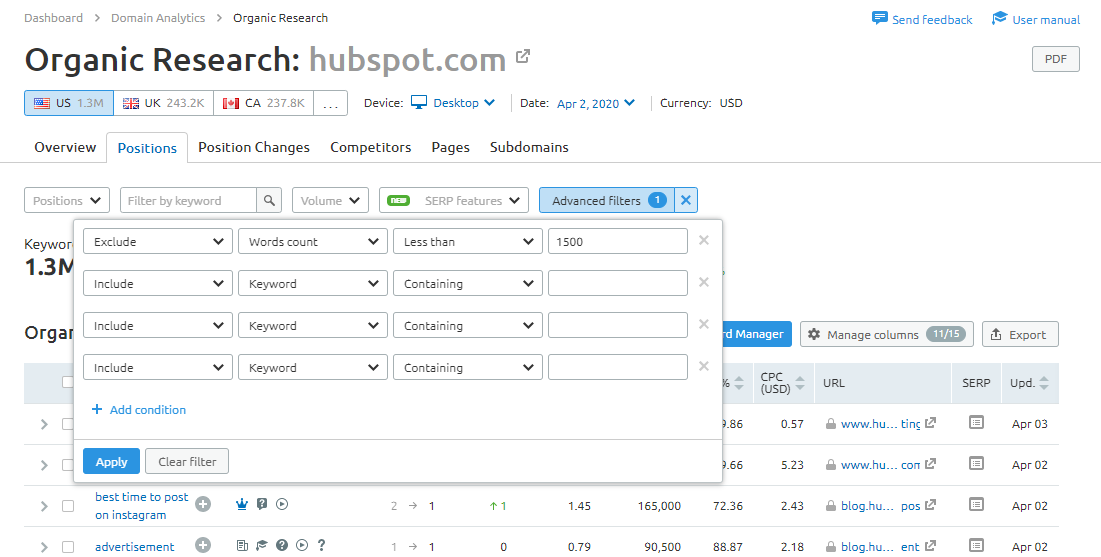Open the hubspot.com external link icon
1101x557 pixels.
(x=522, y=56)
